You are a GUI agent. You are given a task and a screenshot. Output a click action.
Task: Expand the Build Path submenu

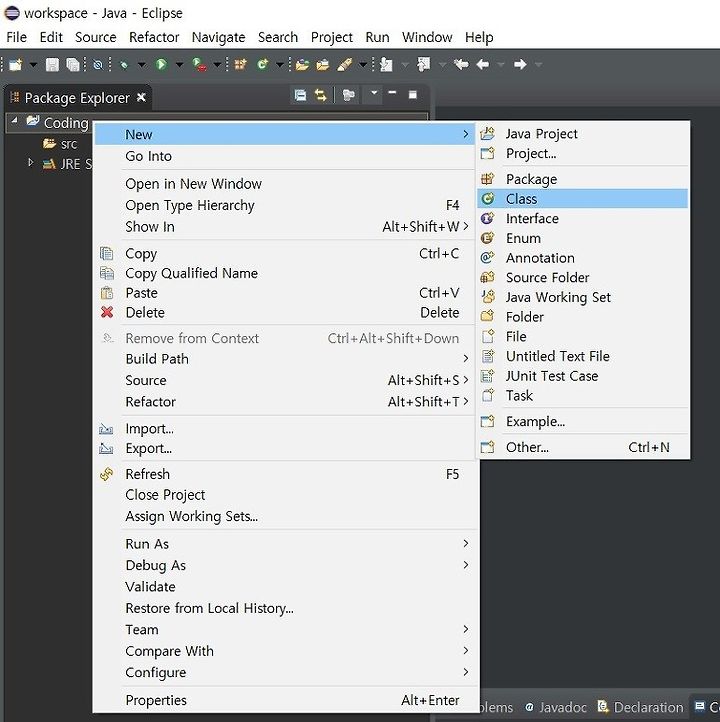[285, 358]
